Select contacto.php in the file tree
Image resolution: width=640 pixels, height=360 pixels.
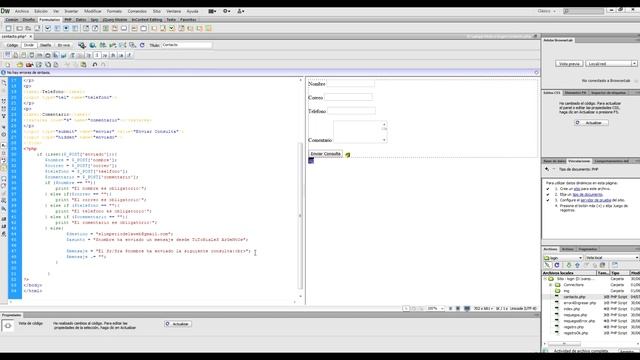[x=574, y=297]
